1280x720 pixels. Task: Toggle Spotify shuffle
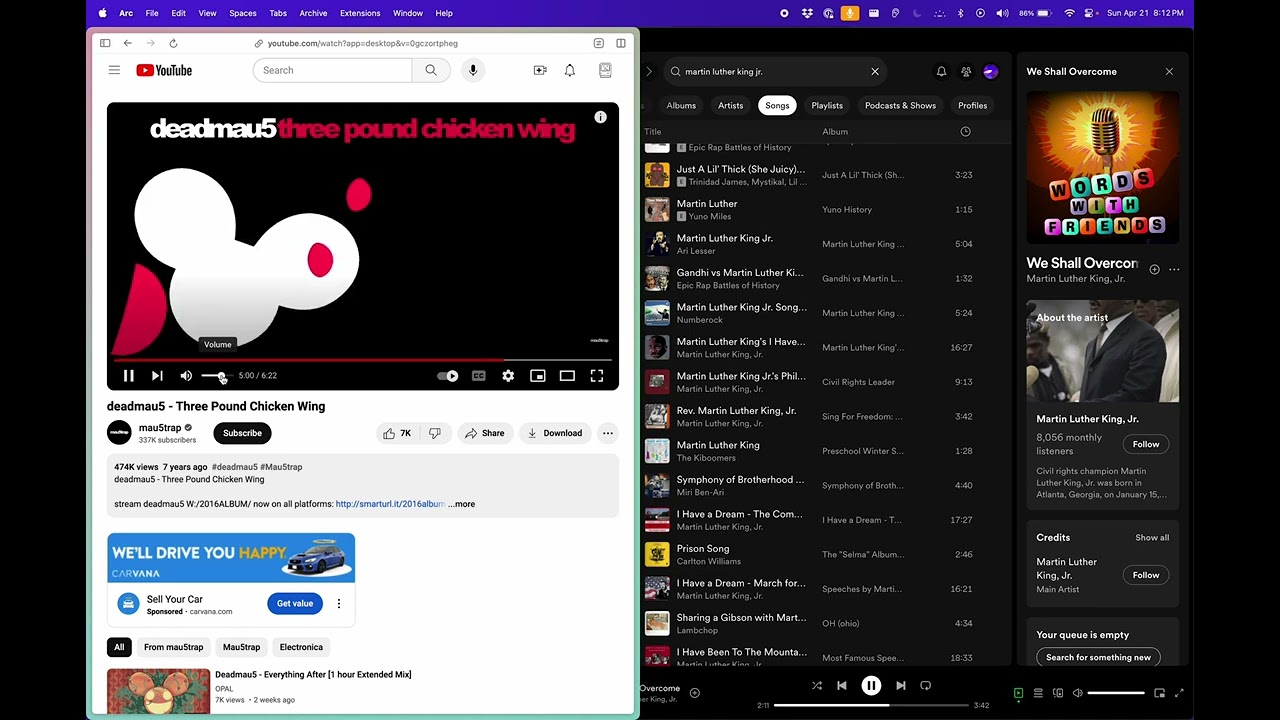(x=817, y=686)
